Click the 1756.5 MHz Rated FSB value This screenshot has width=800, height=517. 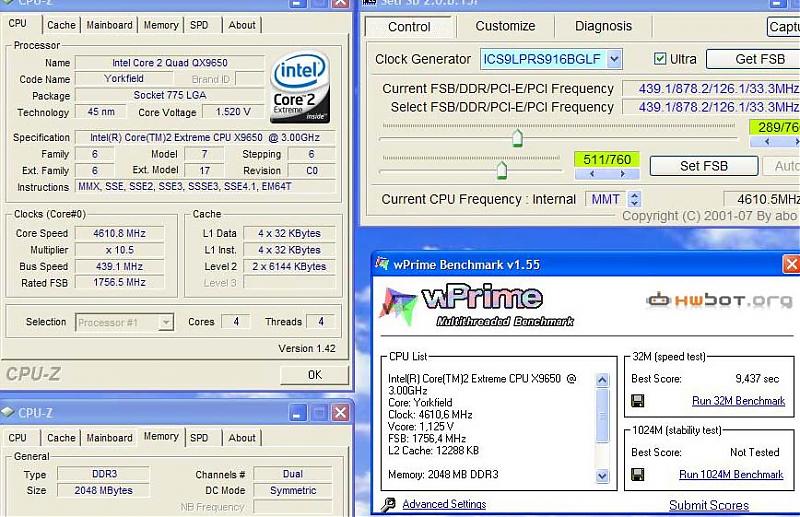pos(119,282)
